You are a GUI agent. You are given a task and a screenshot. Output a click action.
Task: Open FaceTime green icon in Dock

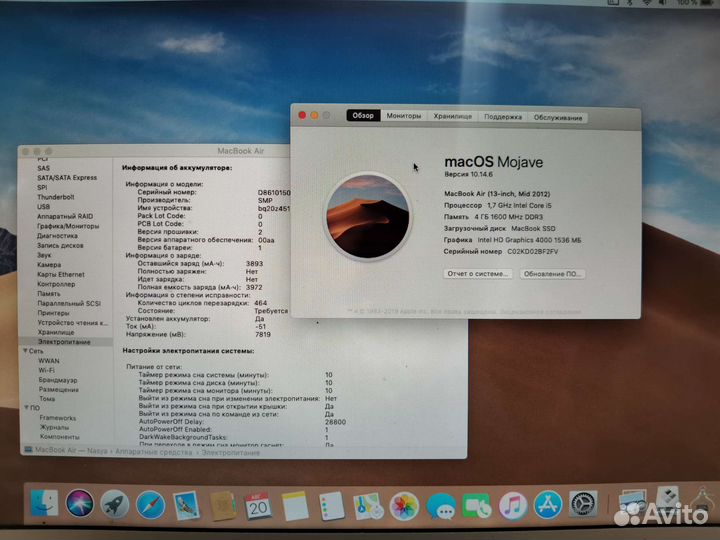[476, 506]
